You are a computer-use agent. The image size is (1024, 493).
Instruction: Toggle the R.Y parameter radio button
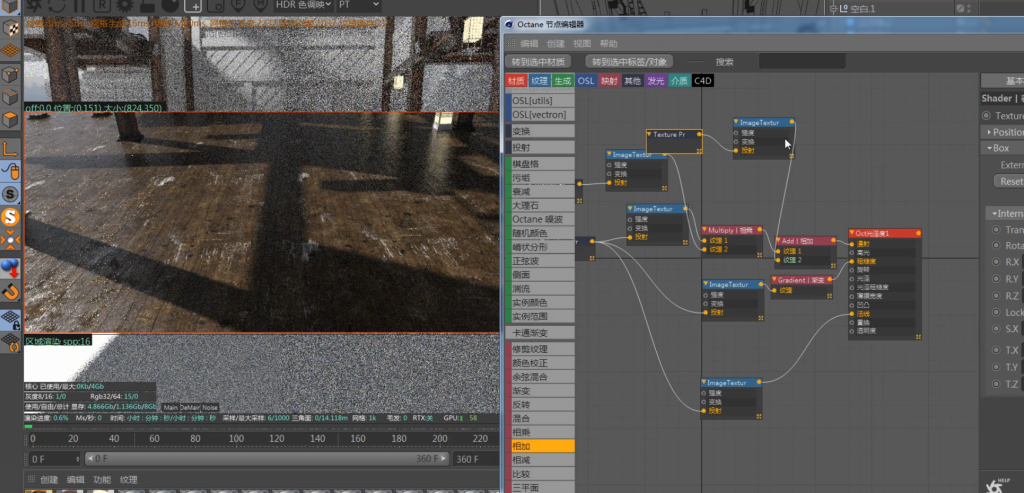click(x=997, y=279)
